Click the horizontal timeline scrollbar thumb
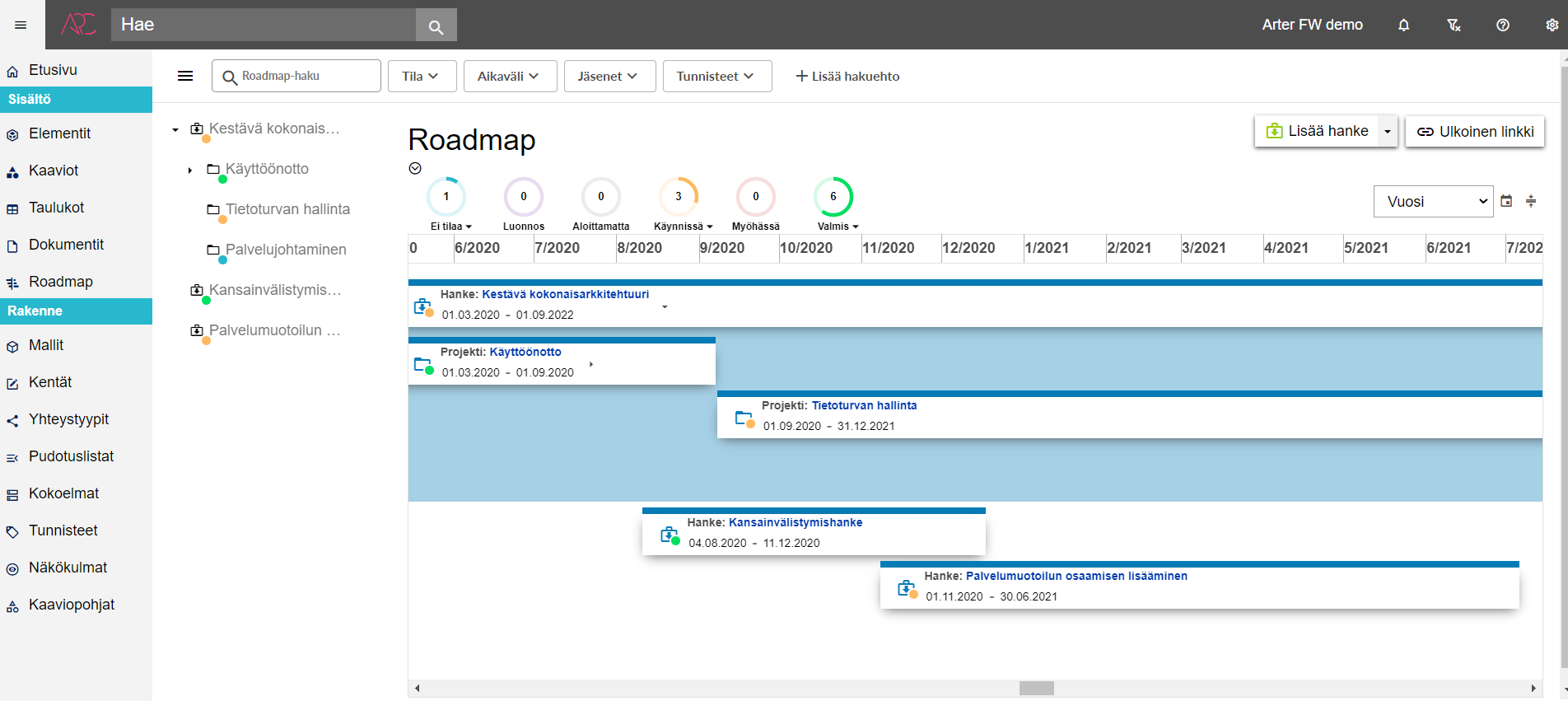Image resolution: width=1568 pixels, height=701 pixels. click(x=1036, y=688)
